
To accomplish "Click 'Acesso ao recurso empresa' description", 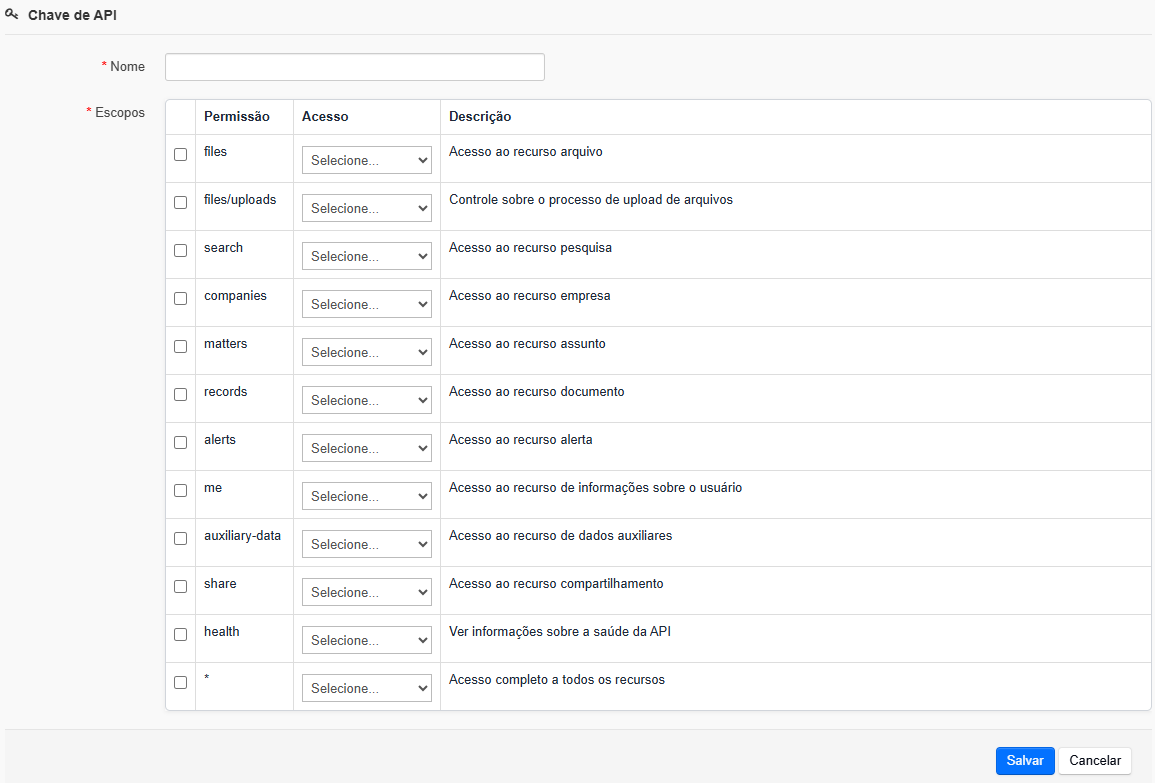I will tap(530, 295).
